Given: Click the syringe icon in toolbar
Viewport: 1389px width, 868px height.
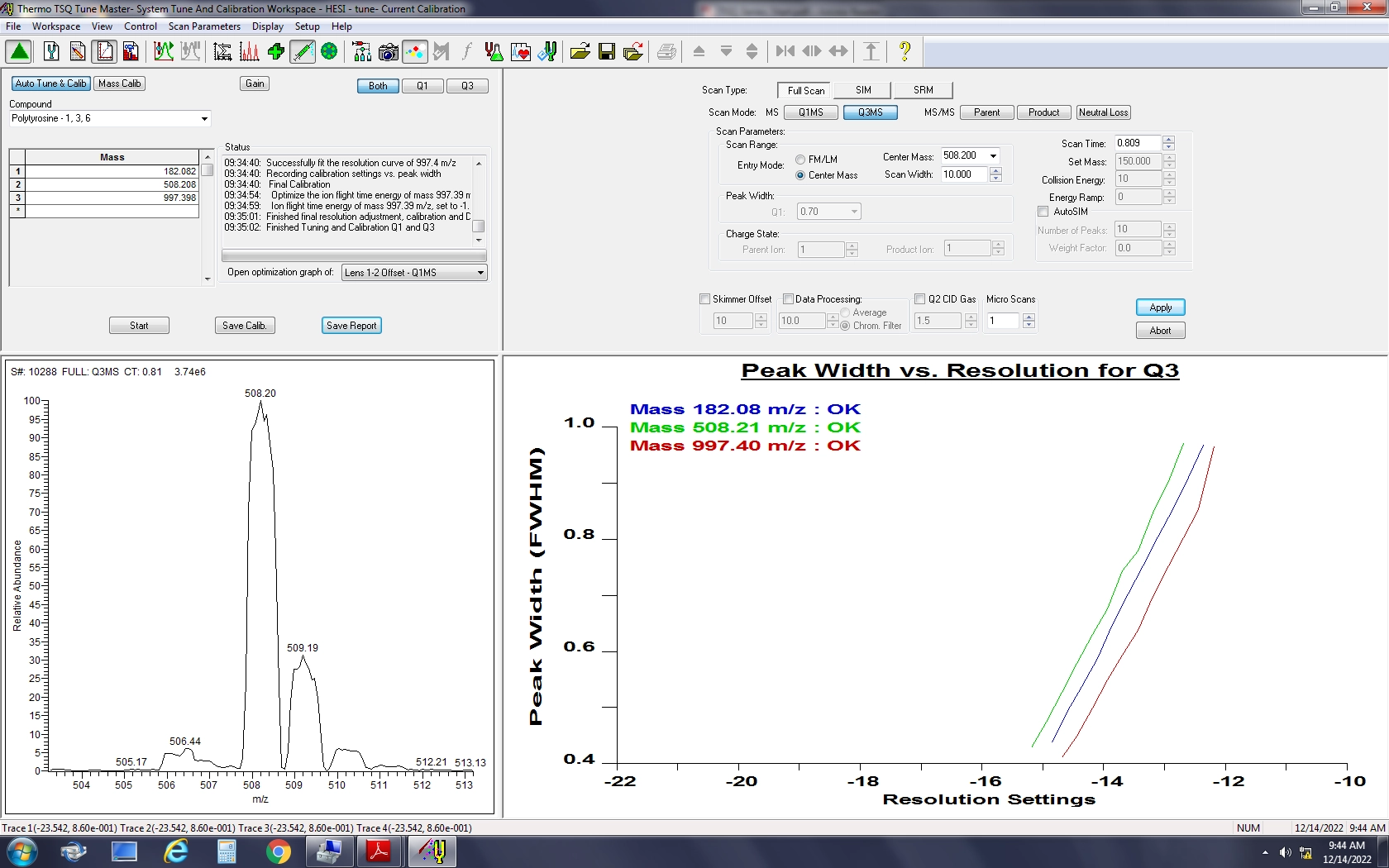Looking at the screenshot, I should (x=303, y=52).
